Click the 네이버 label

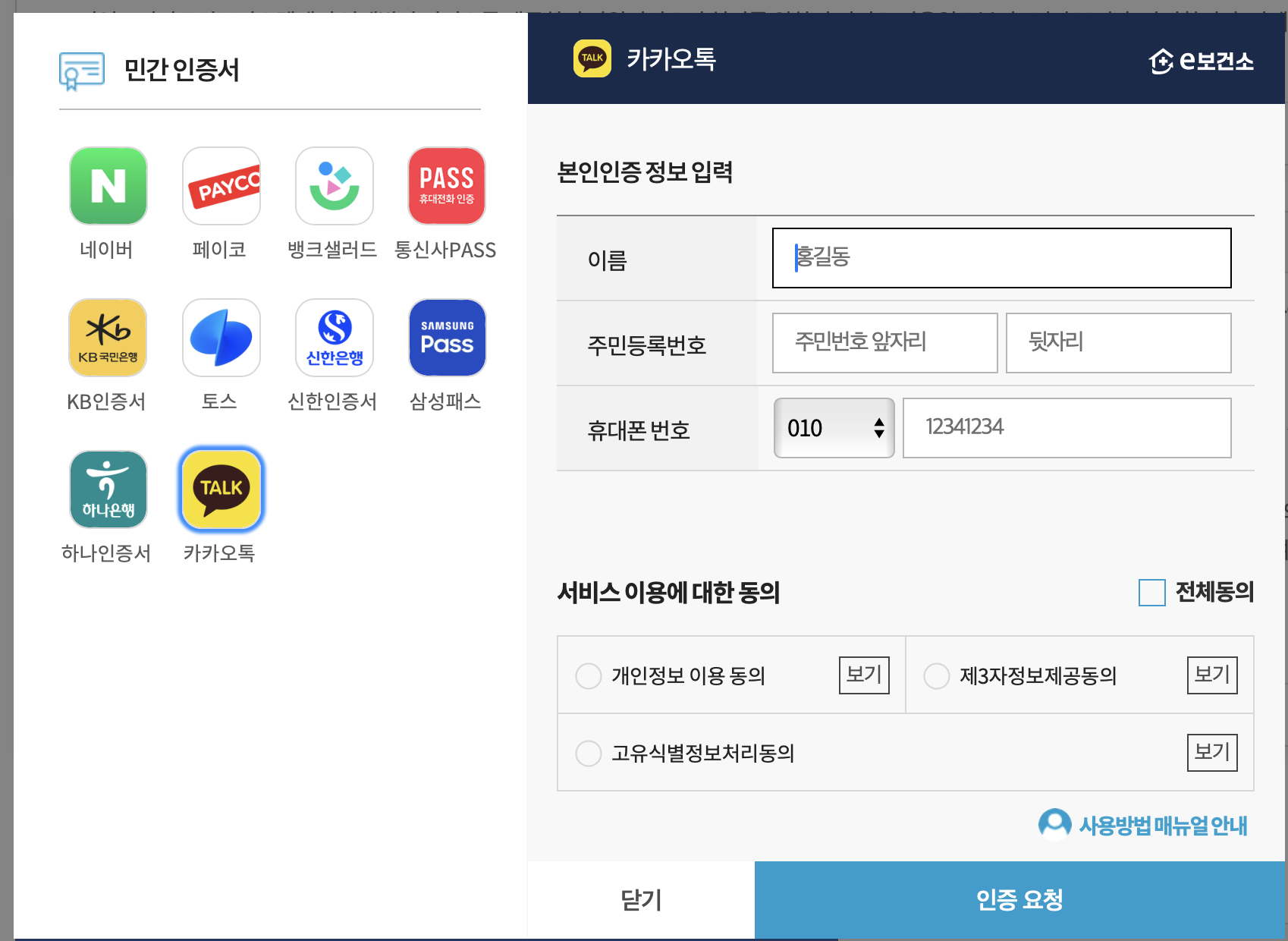(106, 250)
